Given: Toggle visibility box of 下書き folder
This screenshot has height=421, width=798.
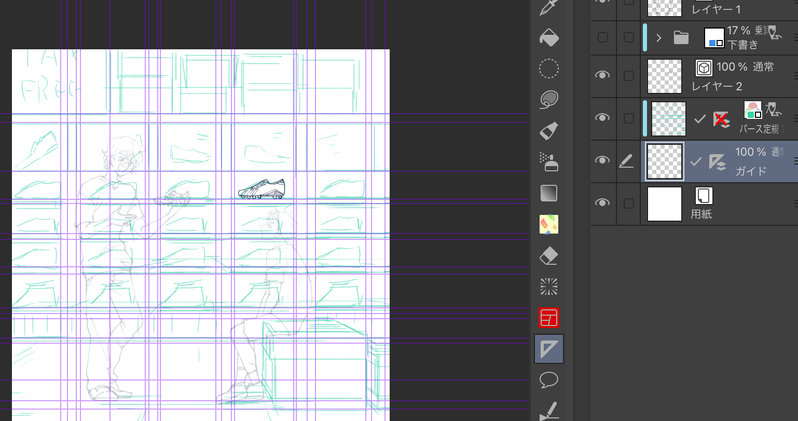Looking at the screenshot, I should [603, 38].
